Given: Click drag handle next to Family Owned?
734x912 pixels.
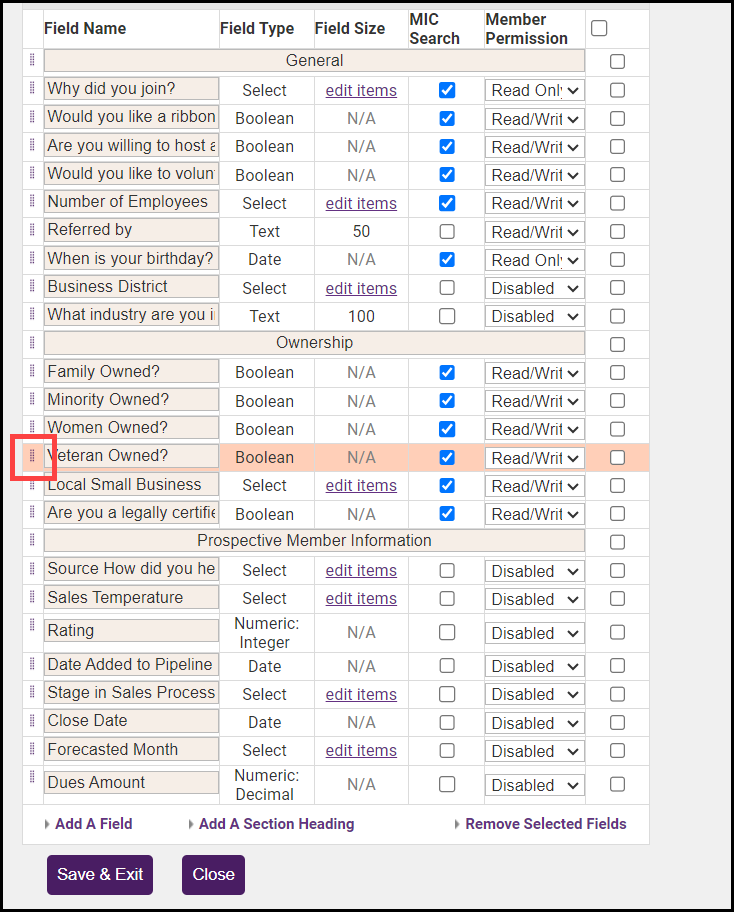Looking at the screenshot, I should click(x=32, y=371).
